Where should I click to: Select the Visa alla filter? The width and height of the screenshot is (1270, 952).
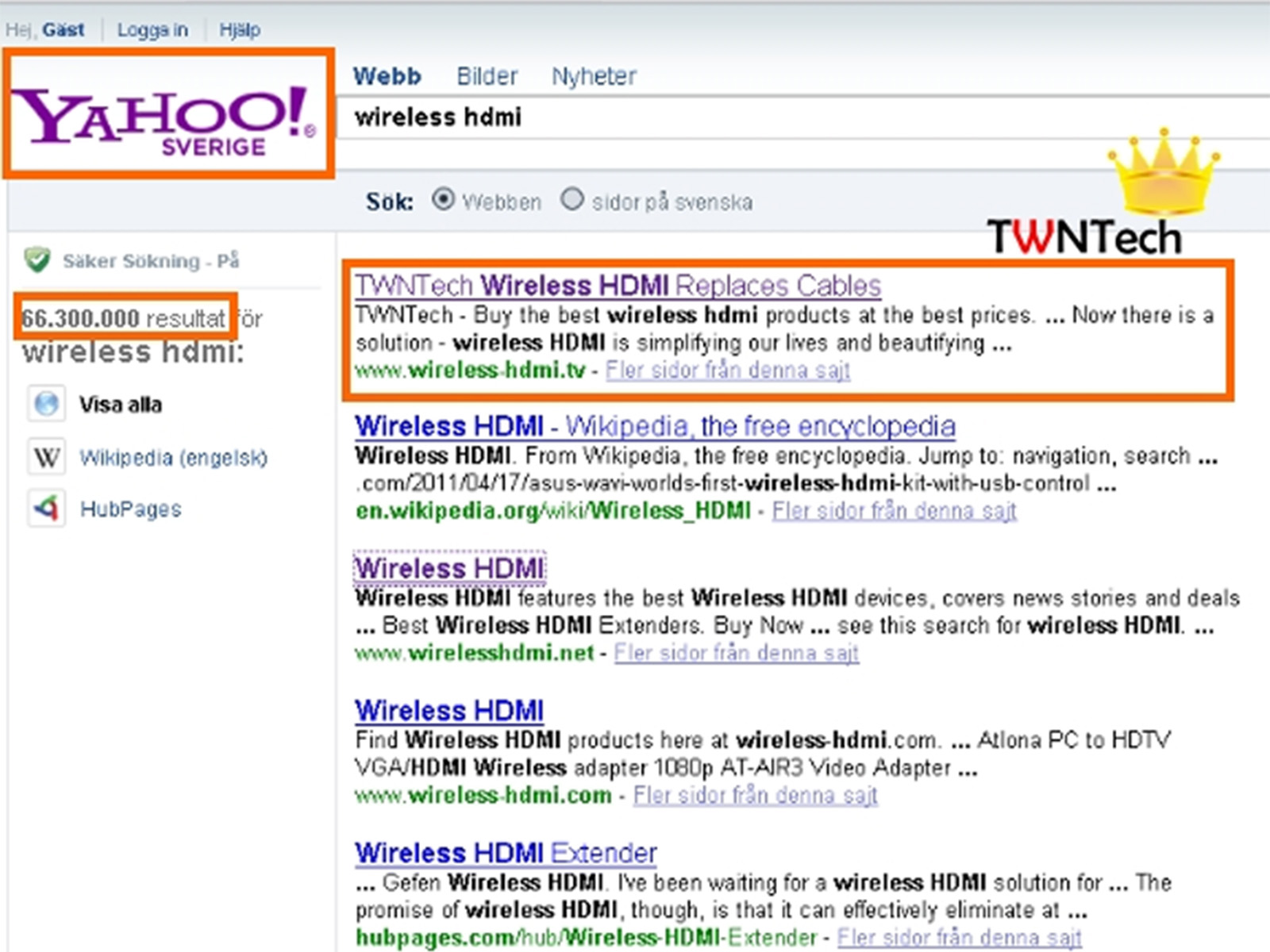(x=120, y=405)
